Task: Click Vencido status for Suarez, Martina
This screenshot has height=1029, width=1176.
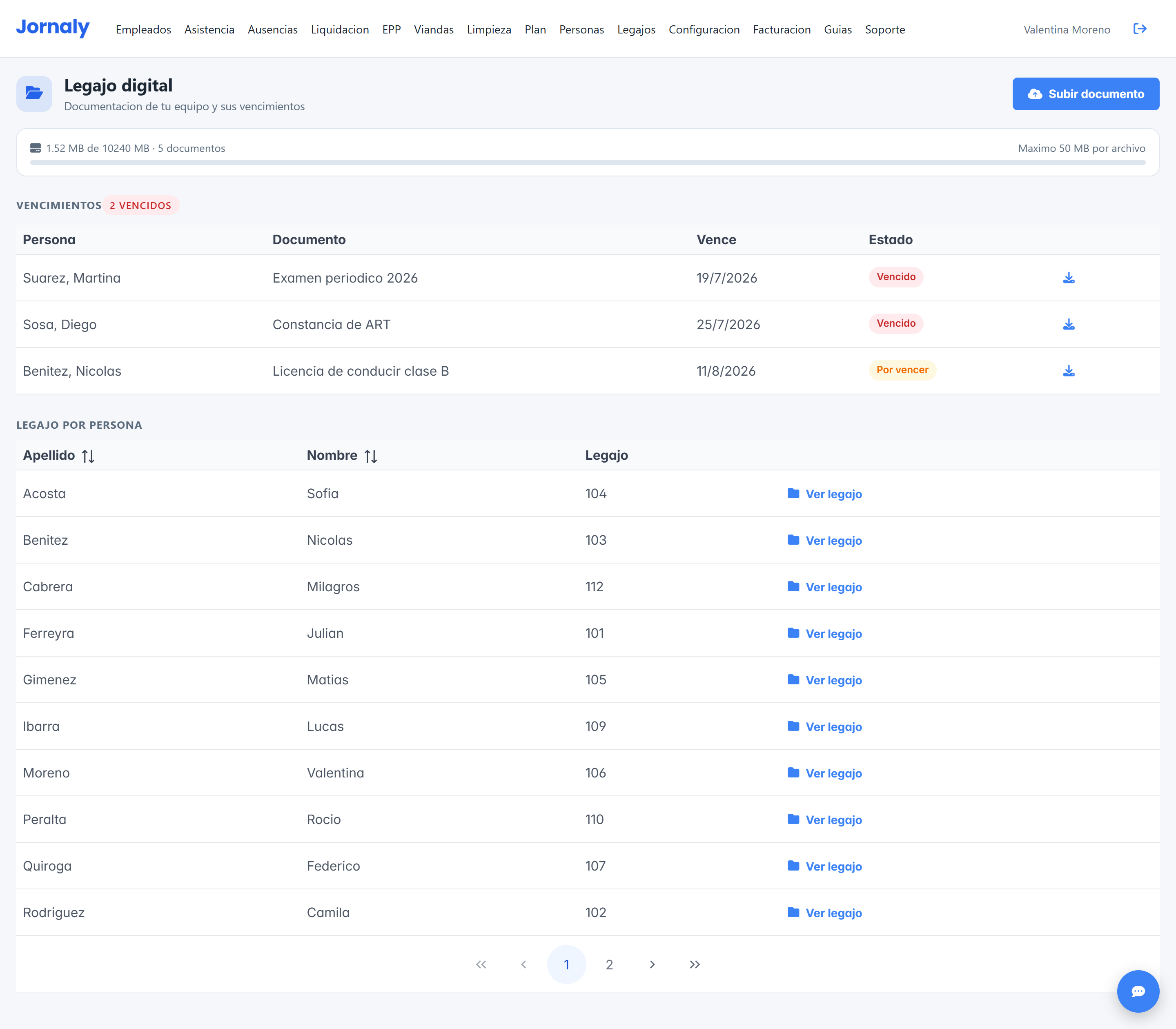Action: point(896,277)
